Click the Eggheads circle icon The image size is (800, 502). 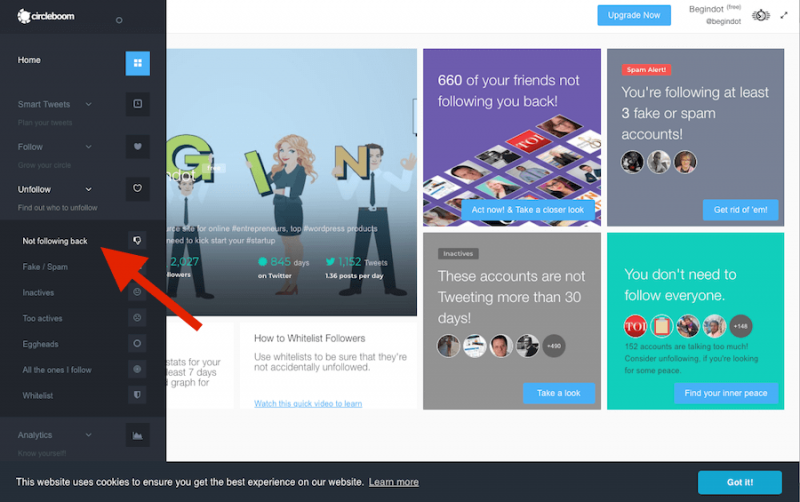point(137,343)
